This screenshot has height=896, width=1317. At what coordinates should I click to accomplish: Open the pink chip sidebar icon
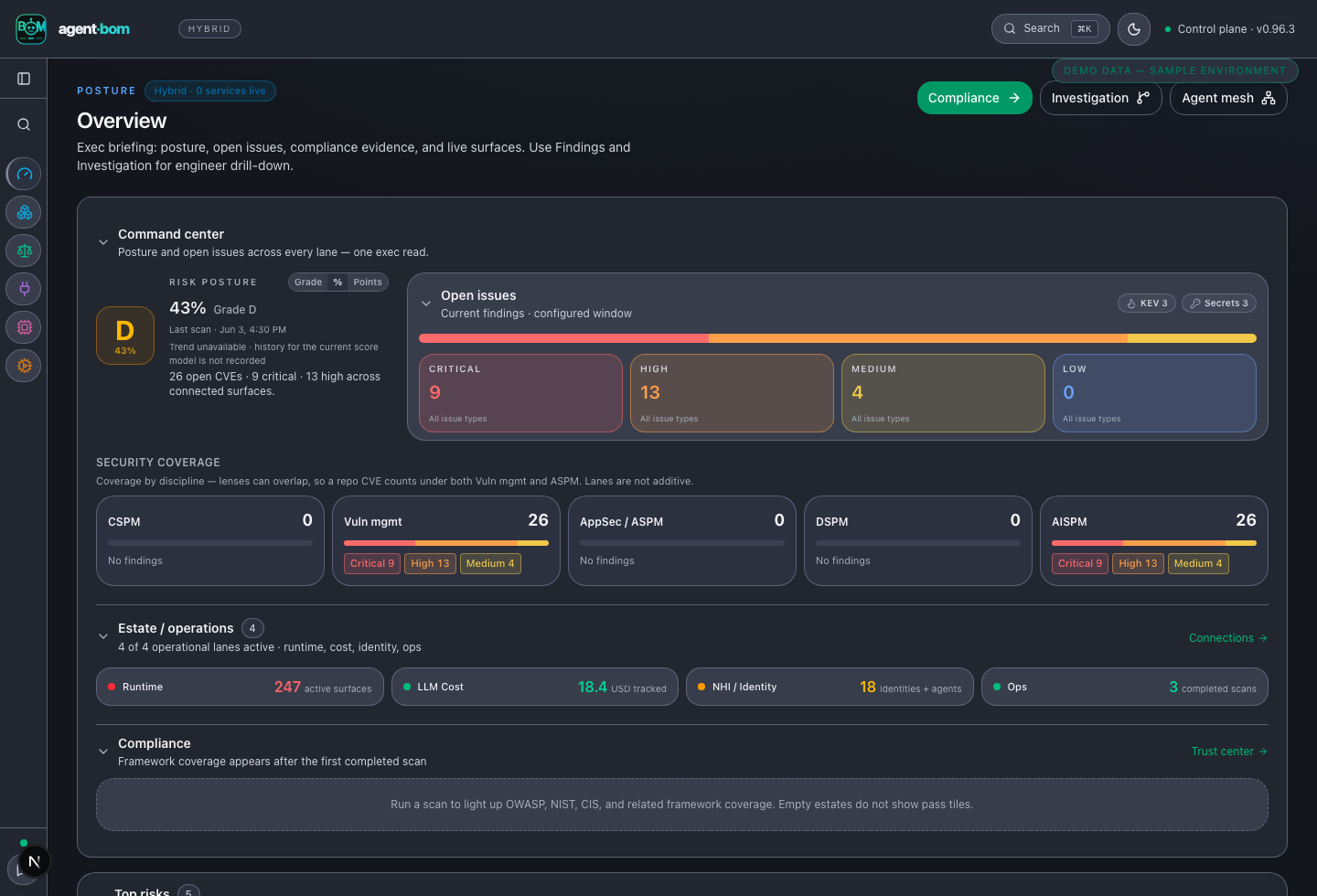24,327
